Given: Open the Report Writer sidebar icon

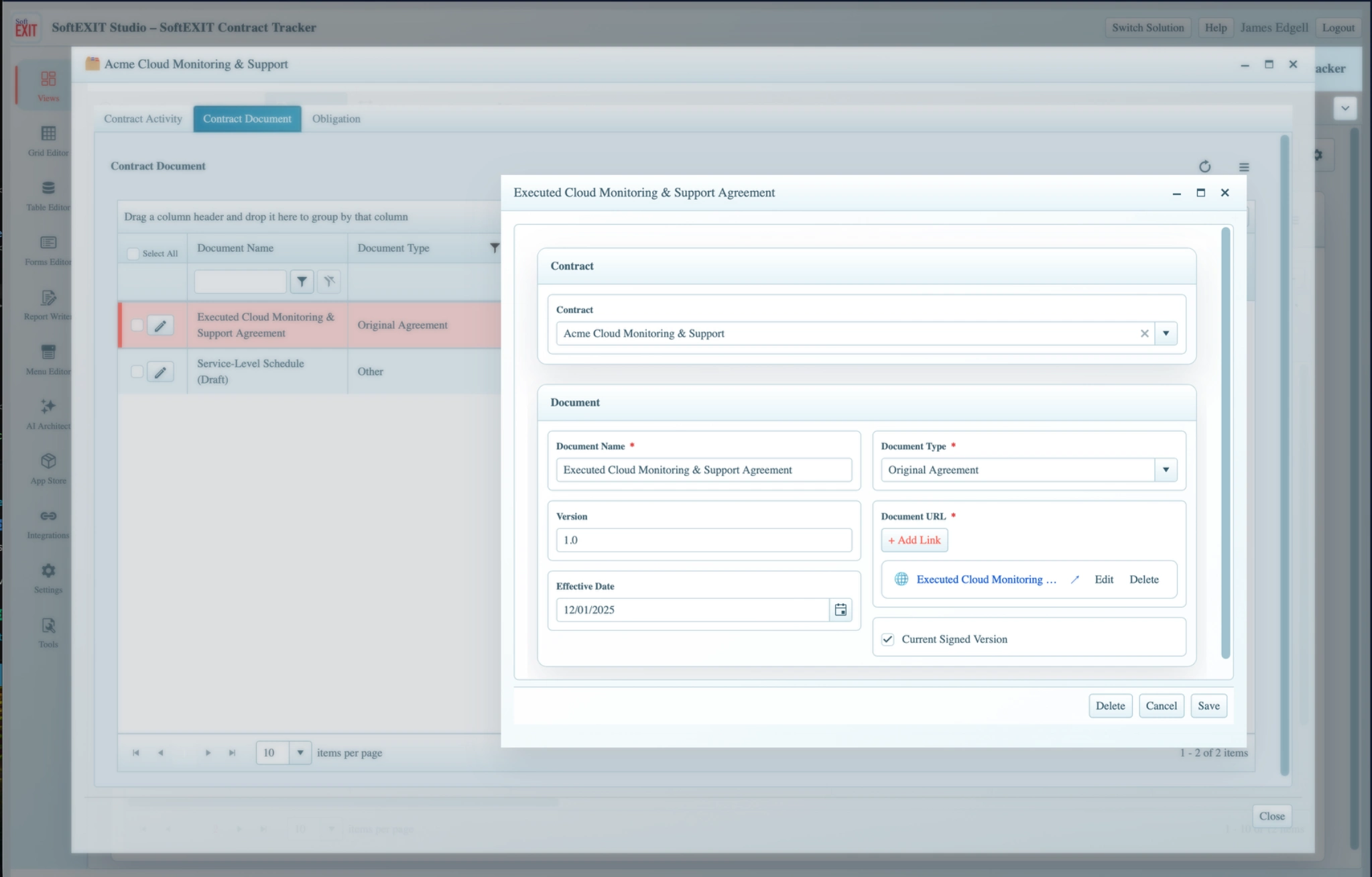Looking at the screenshot, I should (48, 298).
